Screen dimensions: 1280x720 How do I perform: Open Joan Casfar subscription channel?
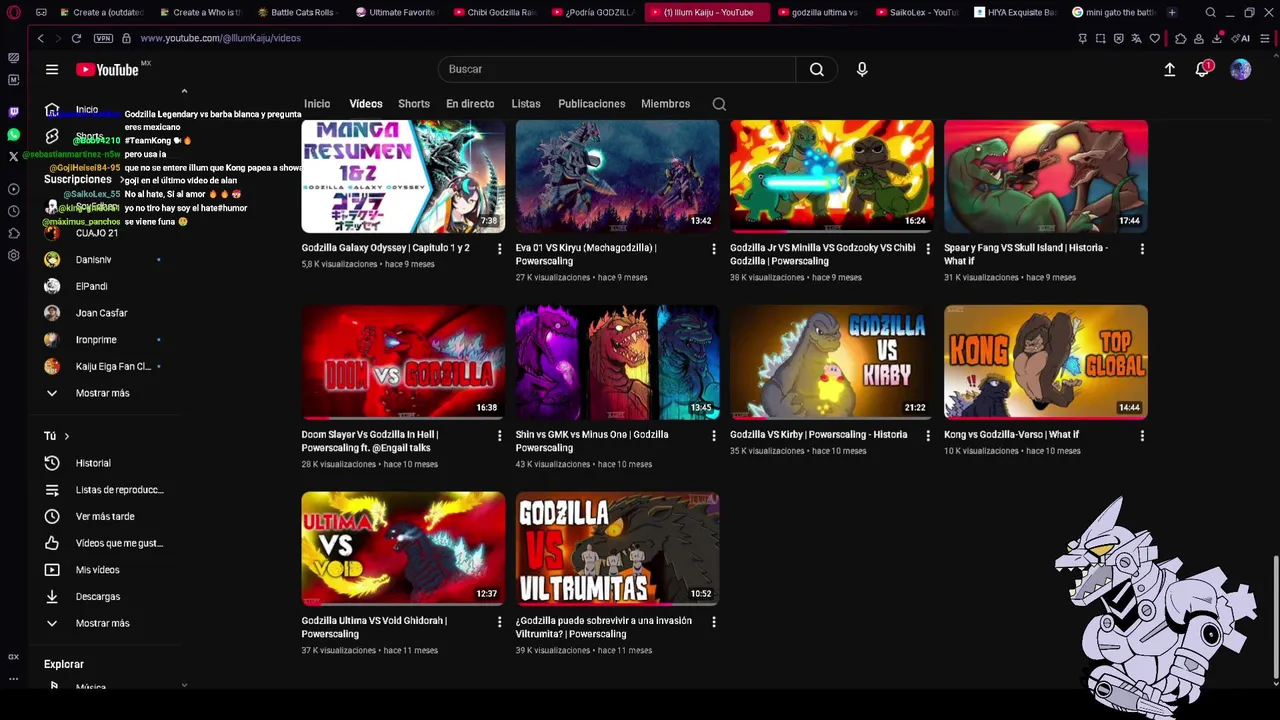click(101, 313)
